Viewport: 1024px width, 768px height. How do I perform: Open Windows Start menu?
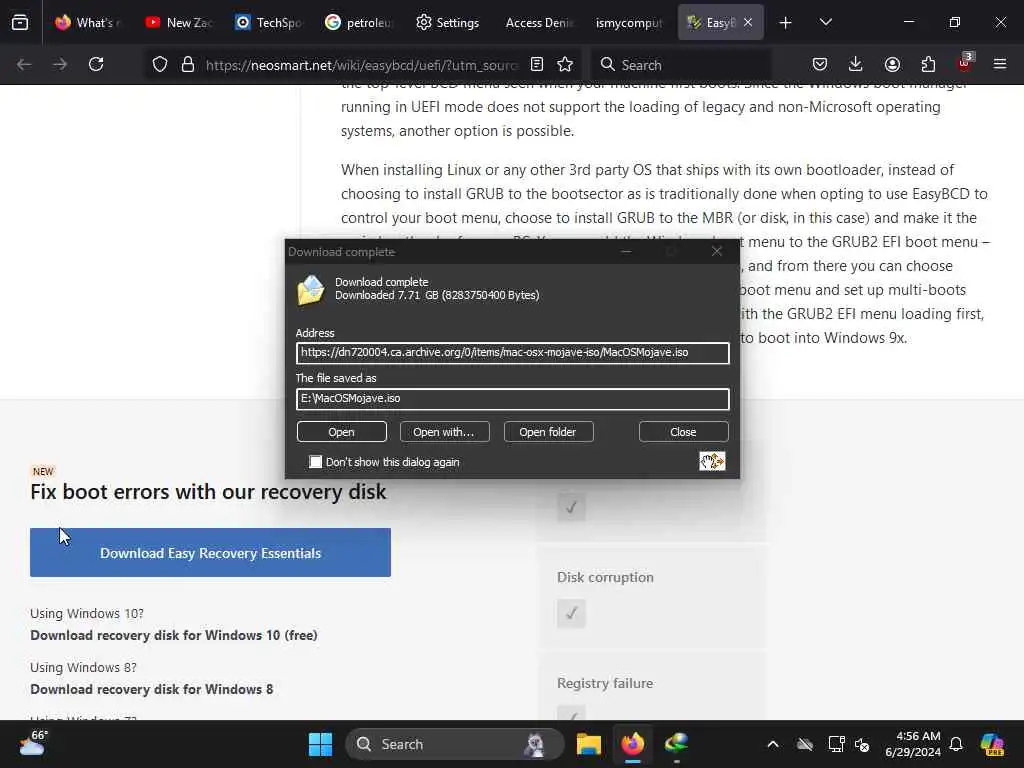[x=320, y=744]
